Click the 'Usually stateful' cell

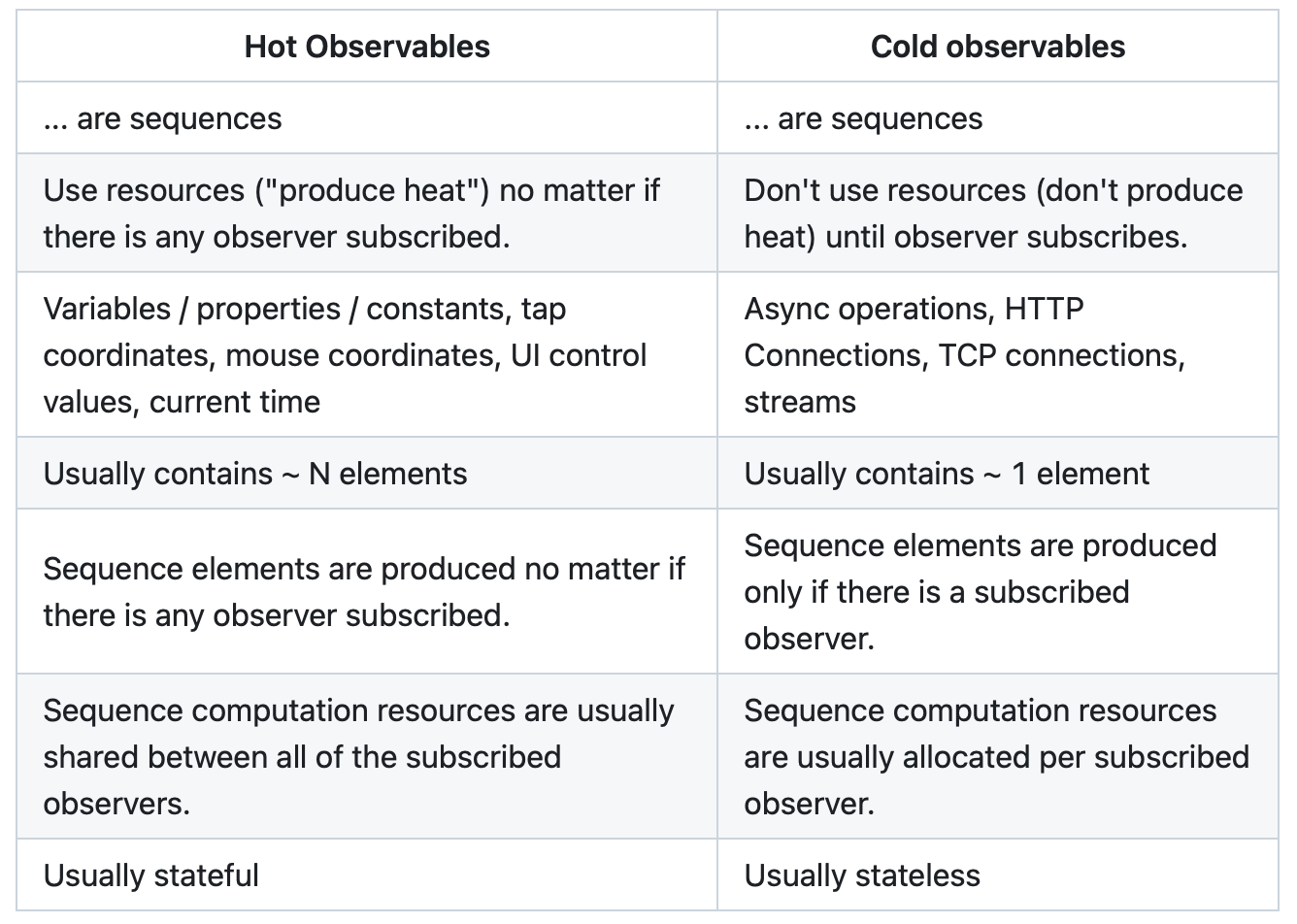367,874
